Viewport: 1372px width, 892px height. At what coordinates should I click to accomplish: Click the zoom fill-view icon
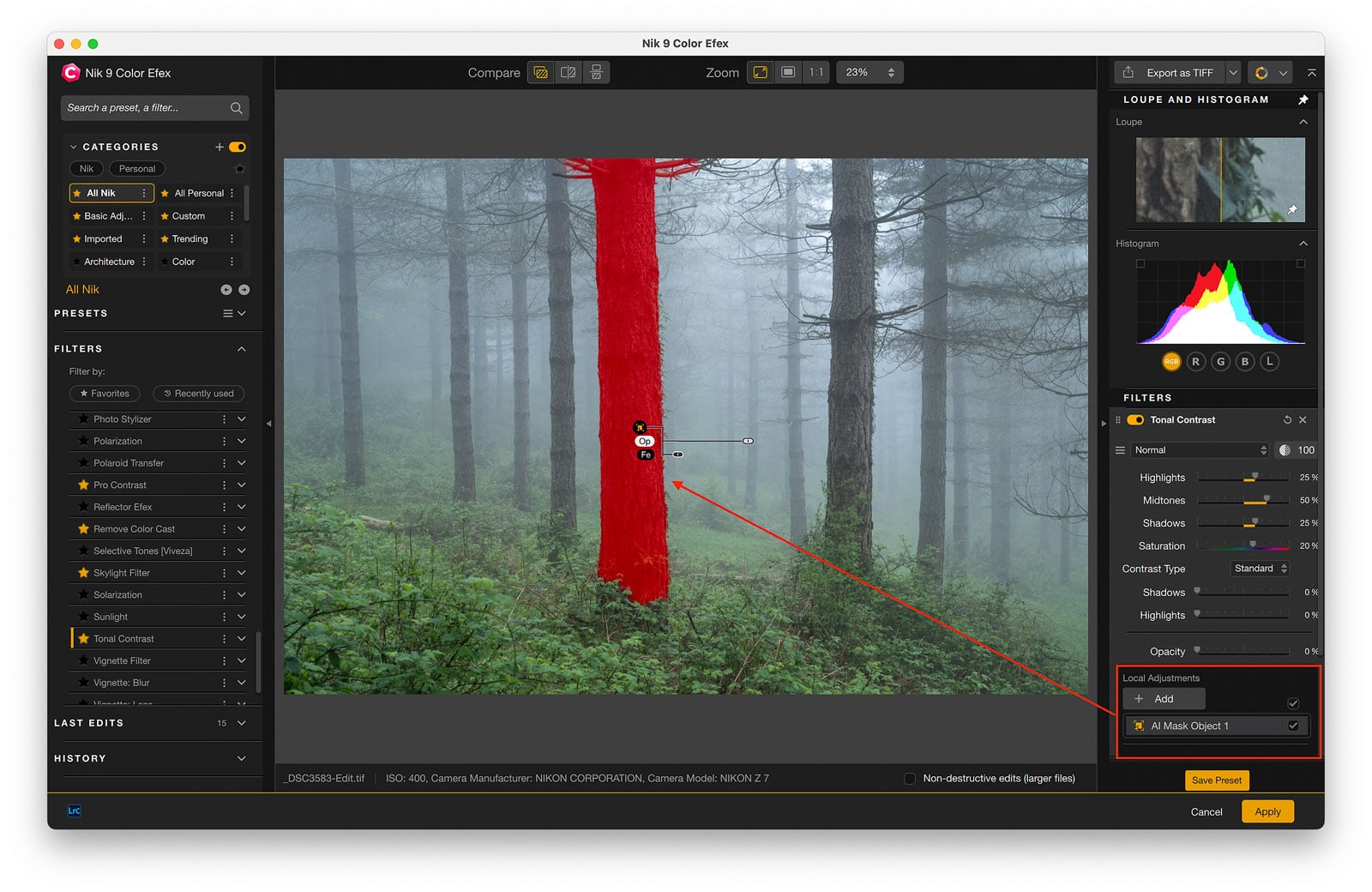788,73
